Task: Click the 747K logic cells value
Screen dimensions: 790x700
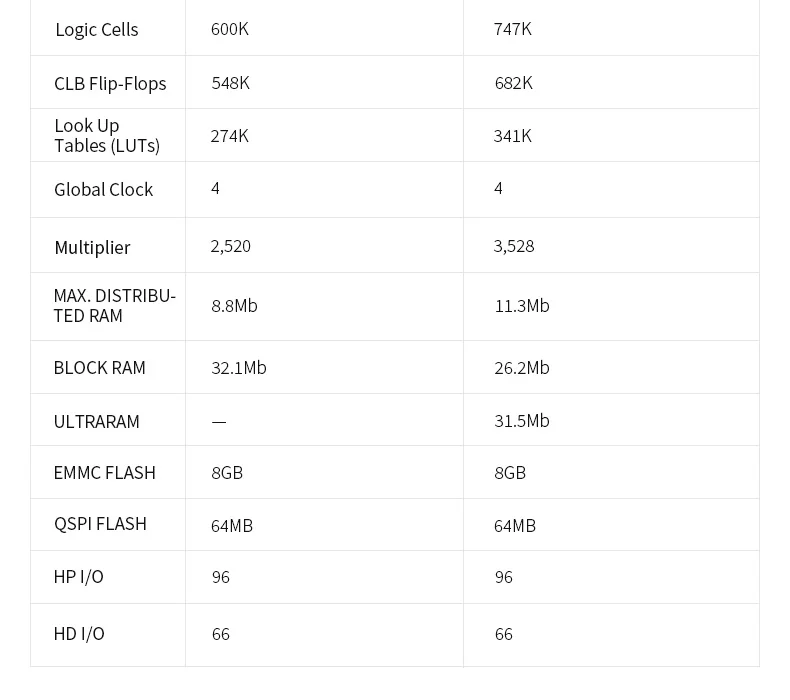Action: [x=513, y=29]
